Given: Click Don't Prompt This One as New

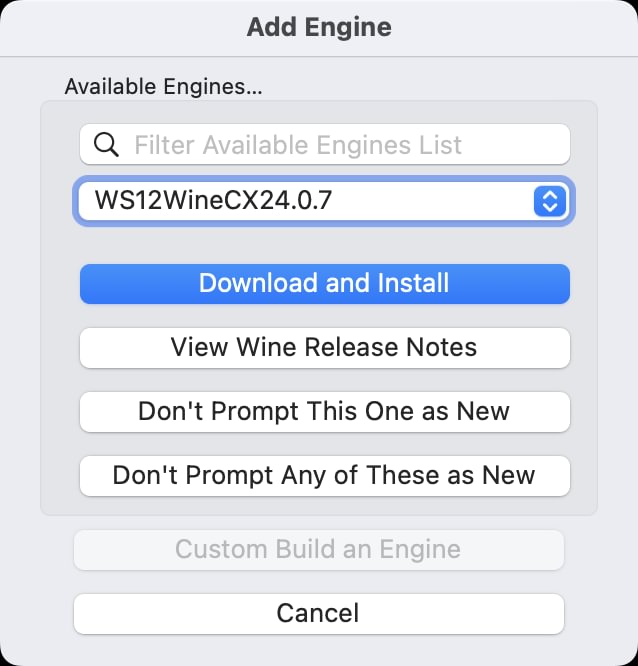Looking at the screenshot, I should pyautogui.click(x=324, y=411).
